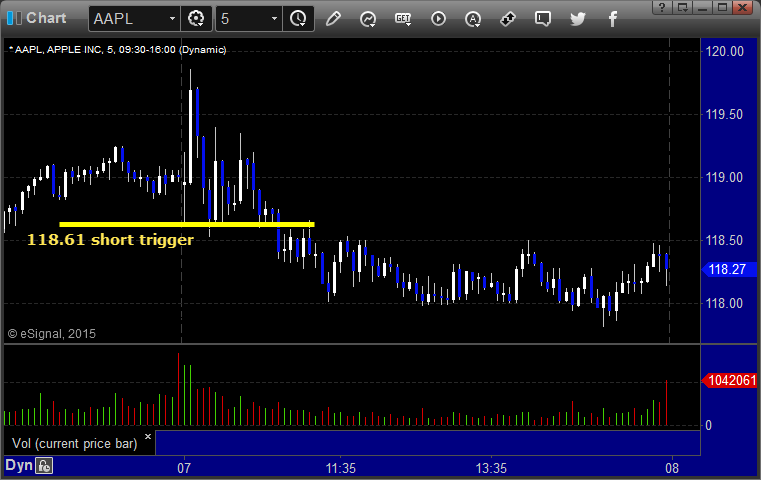Click the detach window icon
Image resolution: width=761 pixels, height=480 pixels.
(682, 7)
